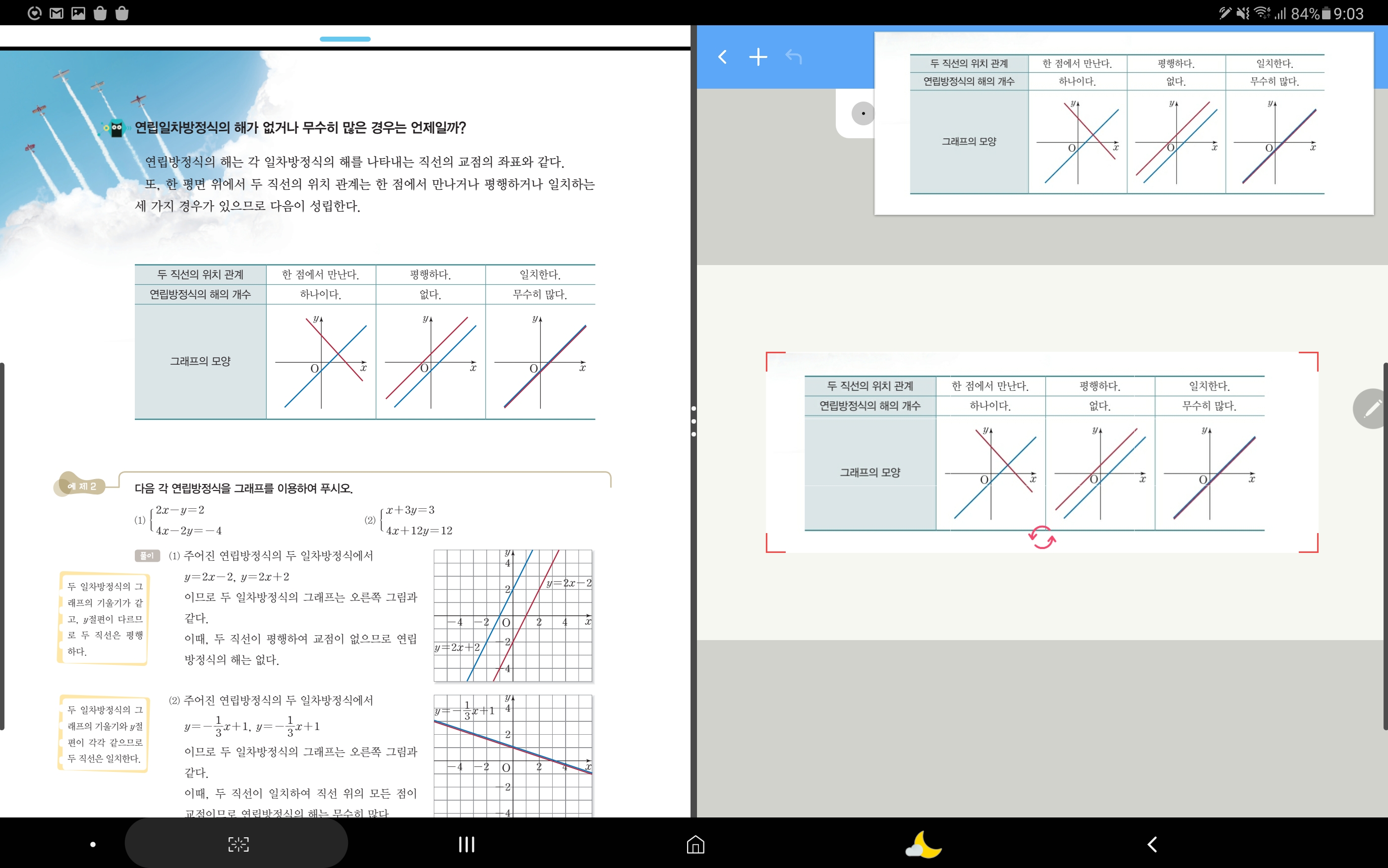Viewport: 1388px width, 868px height.
Task: Select the pasted table thumbnail at top
Action: 1123,123
